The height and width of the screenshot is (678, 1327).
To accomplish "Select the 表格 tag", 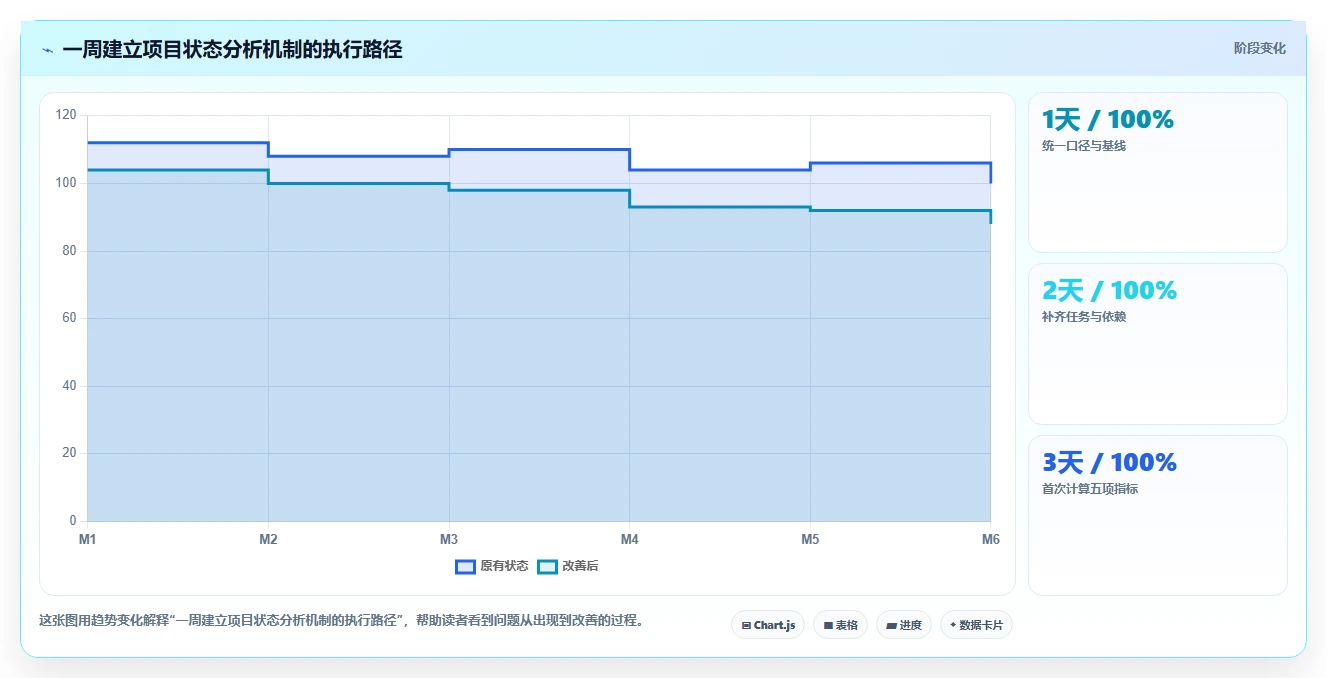I will click(840, 625).
